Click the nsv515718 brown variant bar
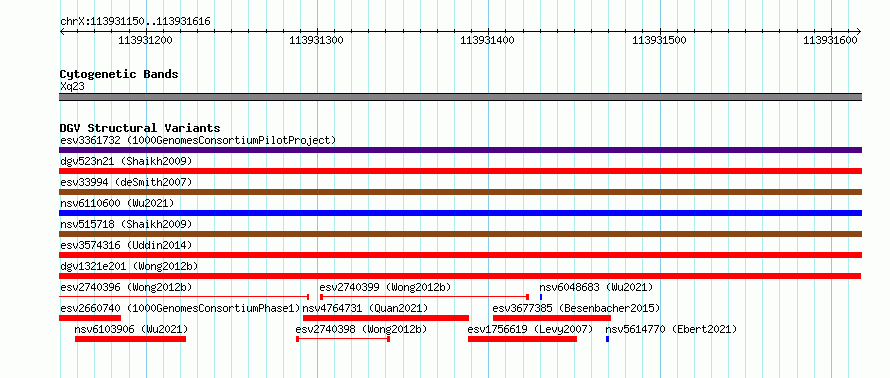 click(x=460, y=234)
